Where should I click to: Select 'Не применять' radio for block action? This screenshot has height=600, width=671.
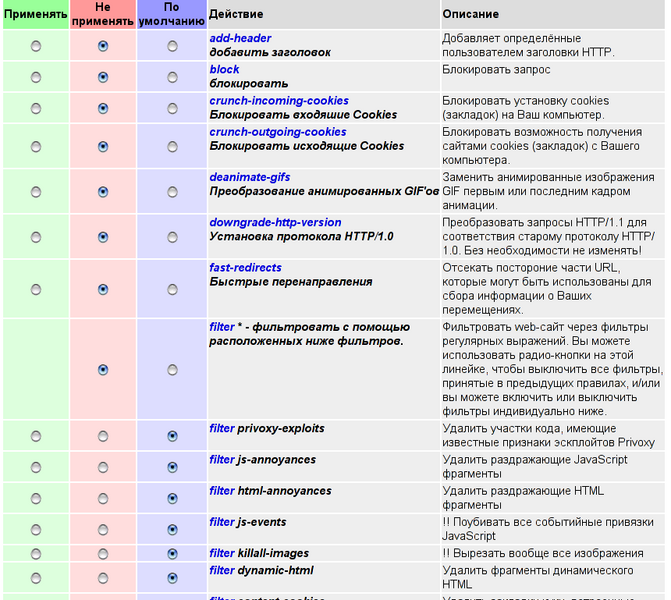tap(103, 77)
